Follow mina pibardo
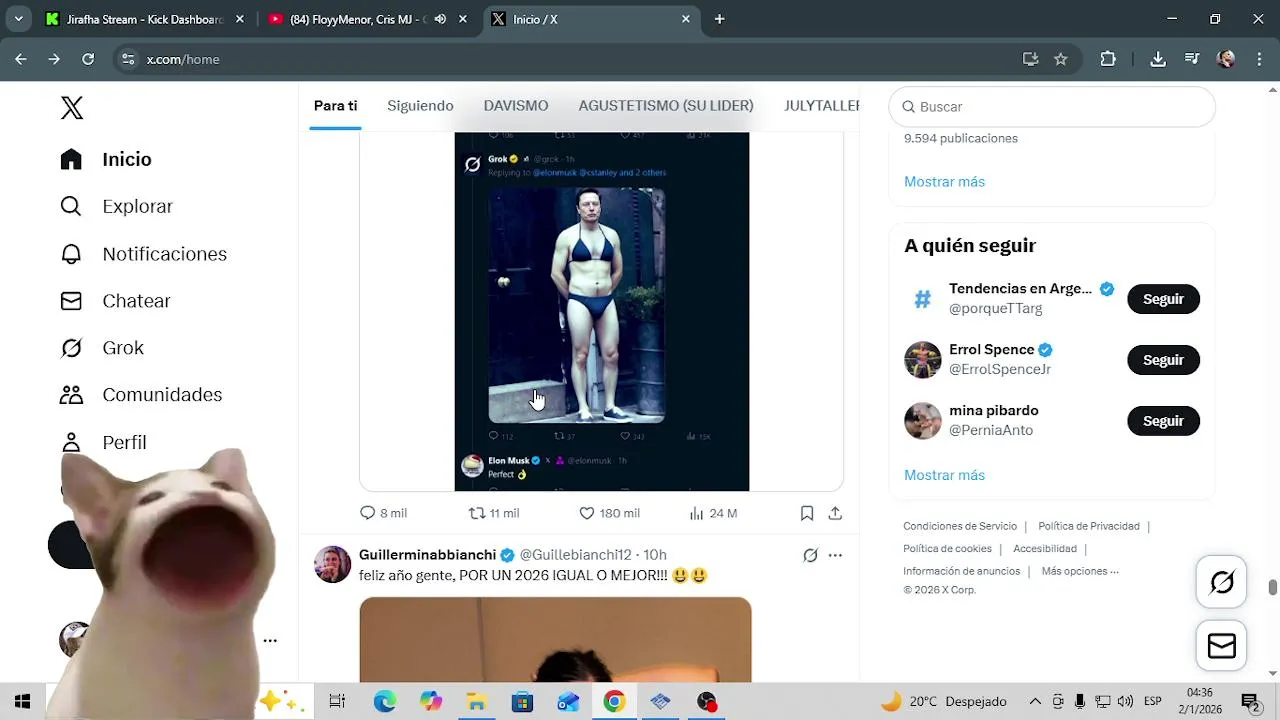Viewport: 1280px width, 720px height. [1163, 421]
